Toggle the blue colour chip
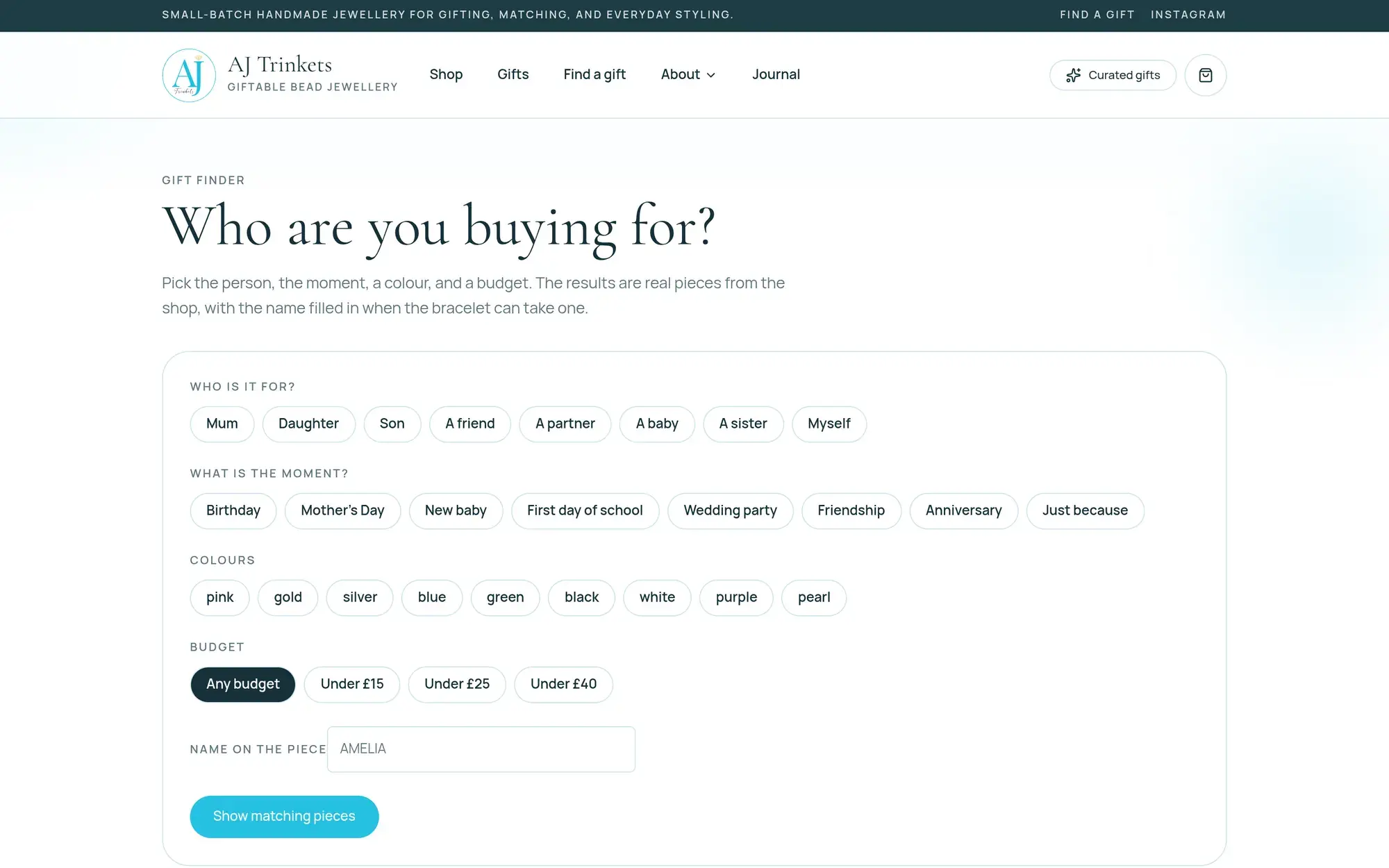Screen dimensions: 1389x868 click(432, 597)
